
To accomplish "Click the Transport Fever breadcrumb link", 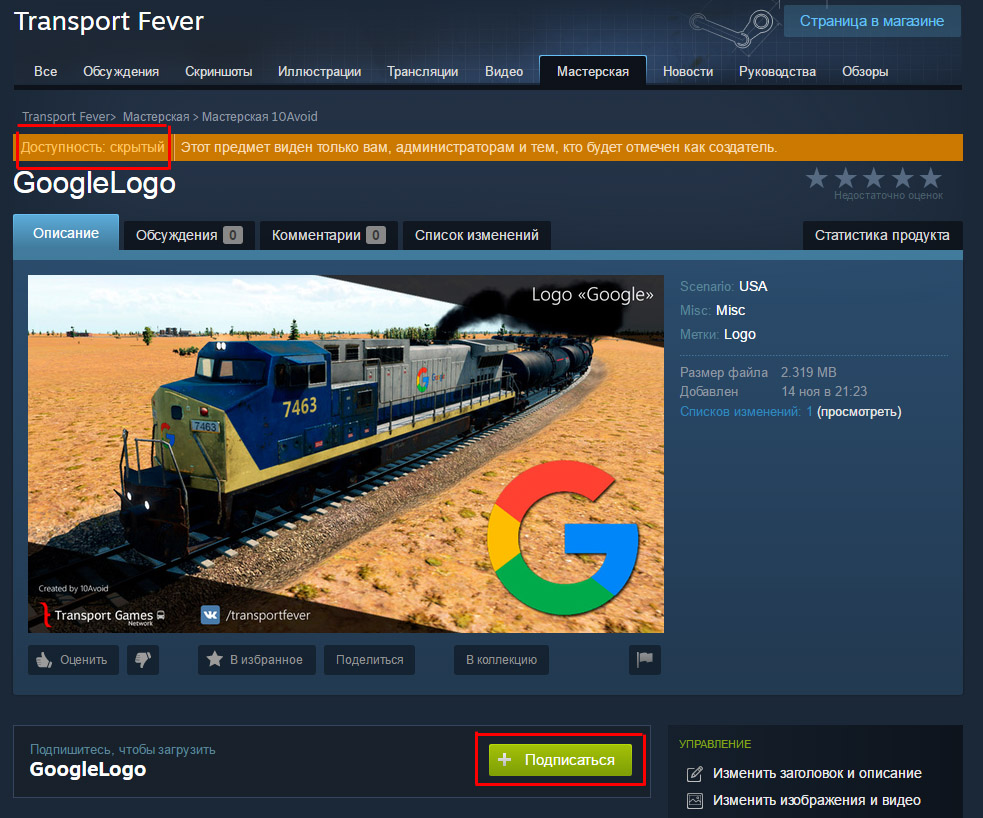I will [66, 117].
